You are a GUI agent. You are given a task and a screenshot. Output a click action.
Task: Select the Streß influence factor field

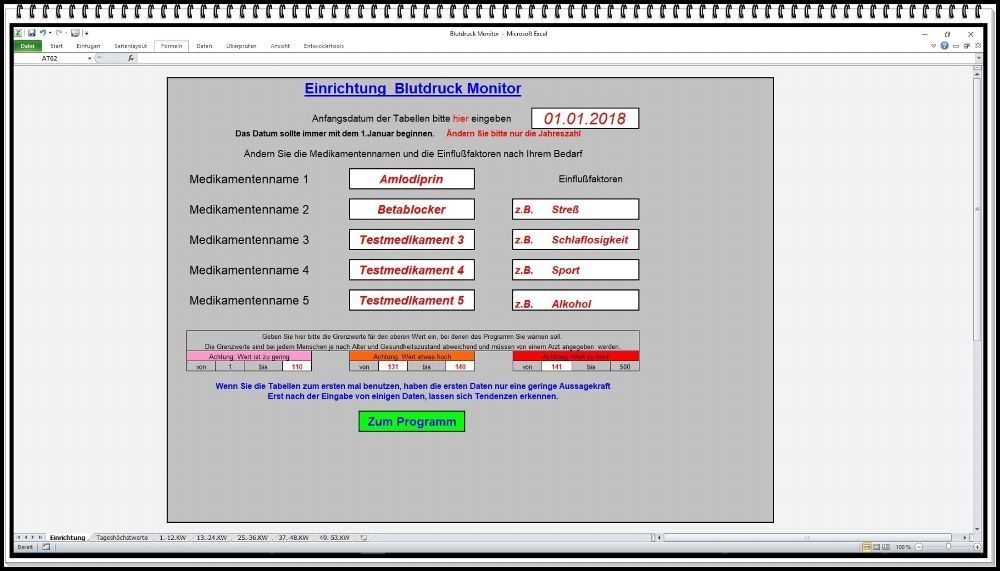575,210
